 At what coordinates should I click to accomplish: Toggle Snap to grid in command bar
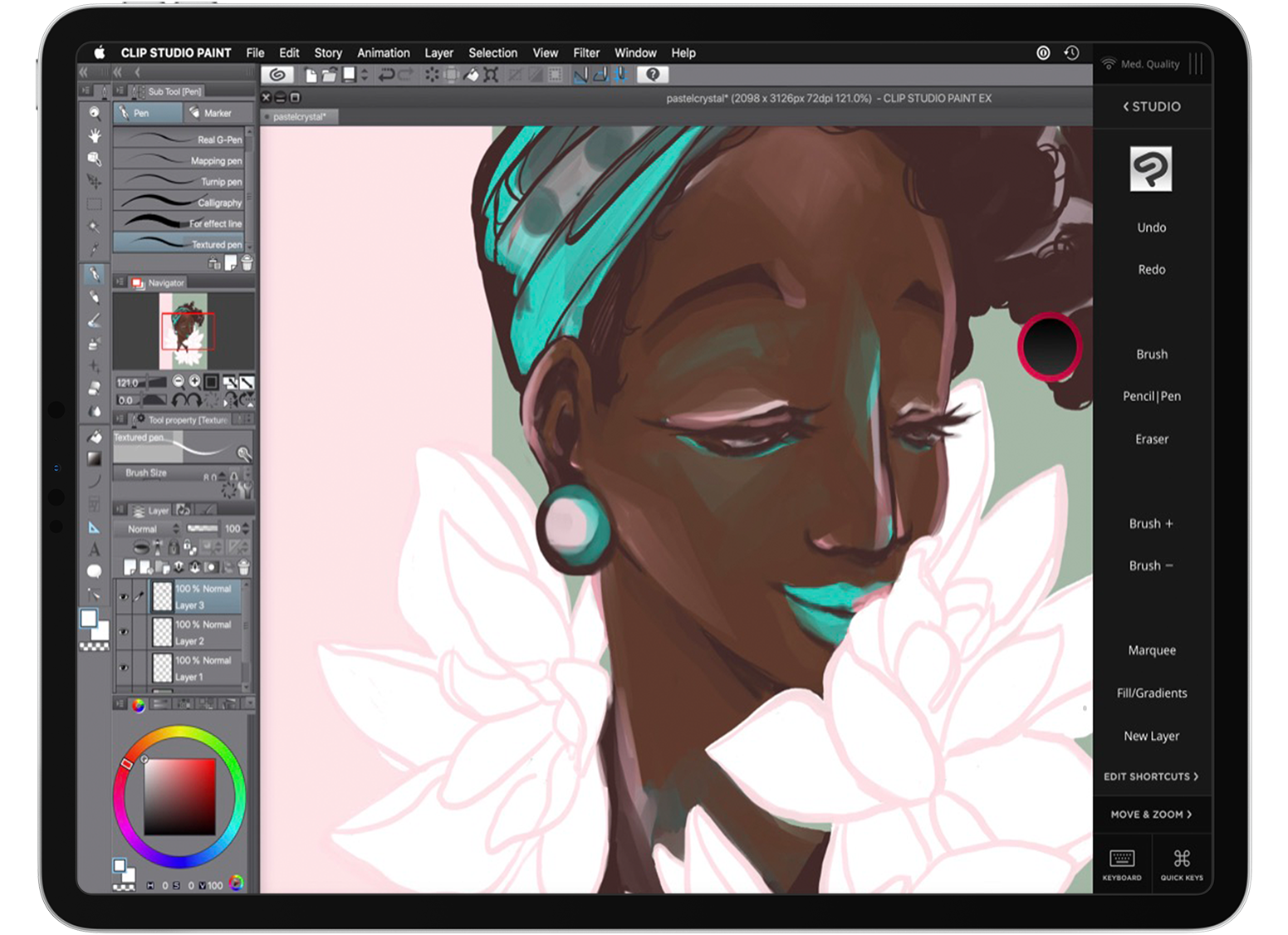pos(620,75)
